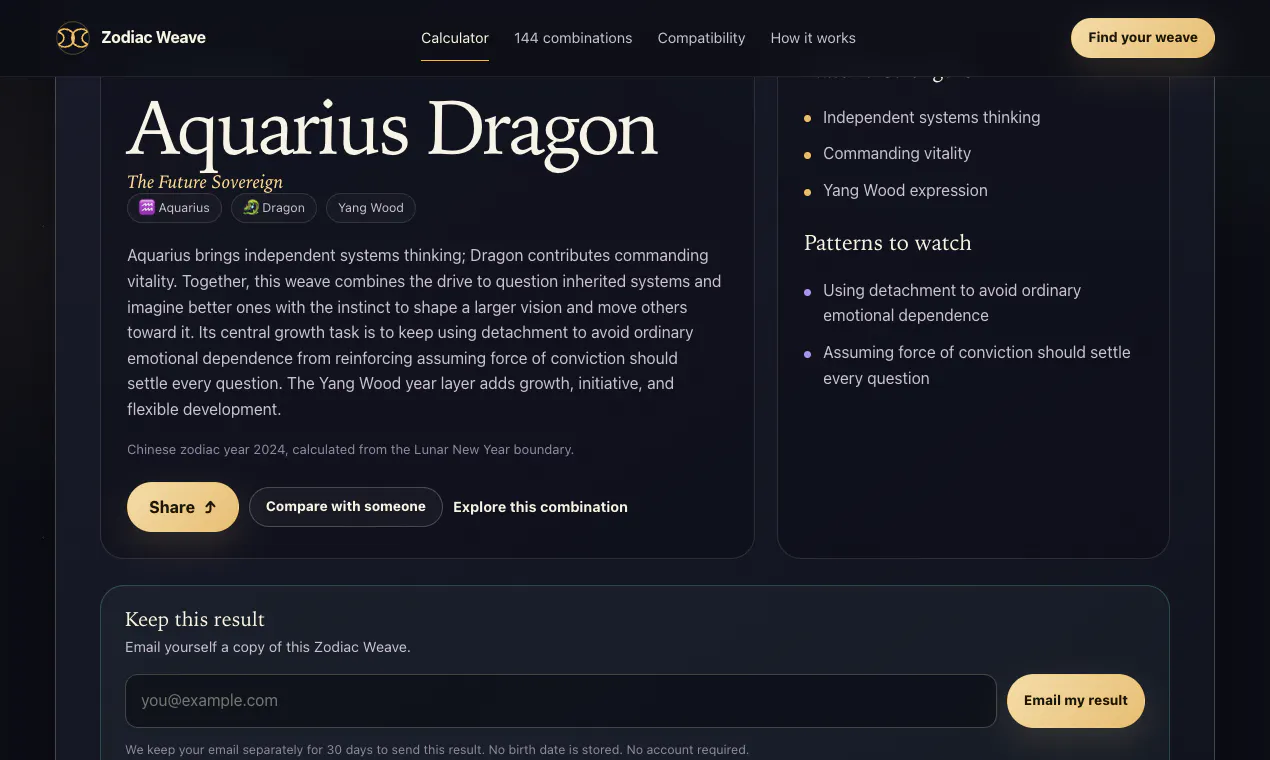
Task: Click the Zodiac Weave logo icon
Action: [x=73, y=38]
